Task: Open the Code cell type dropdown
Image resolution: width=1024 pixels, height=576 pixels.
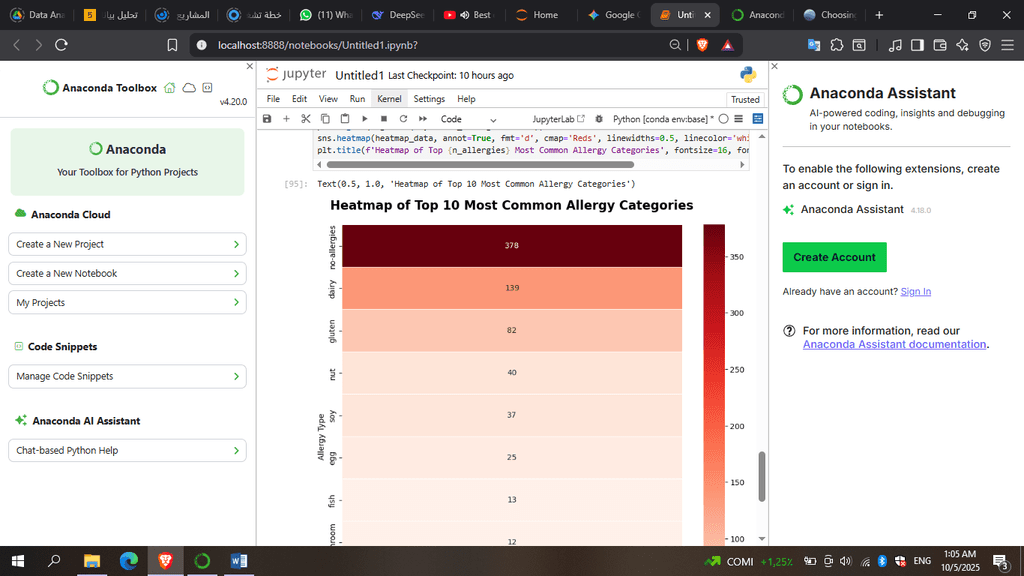Action: (468, 119)
